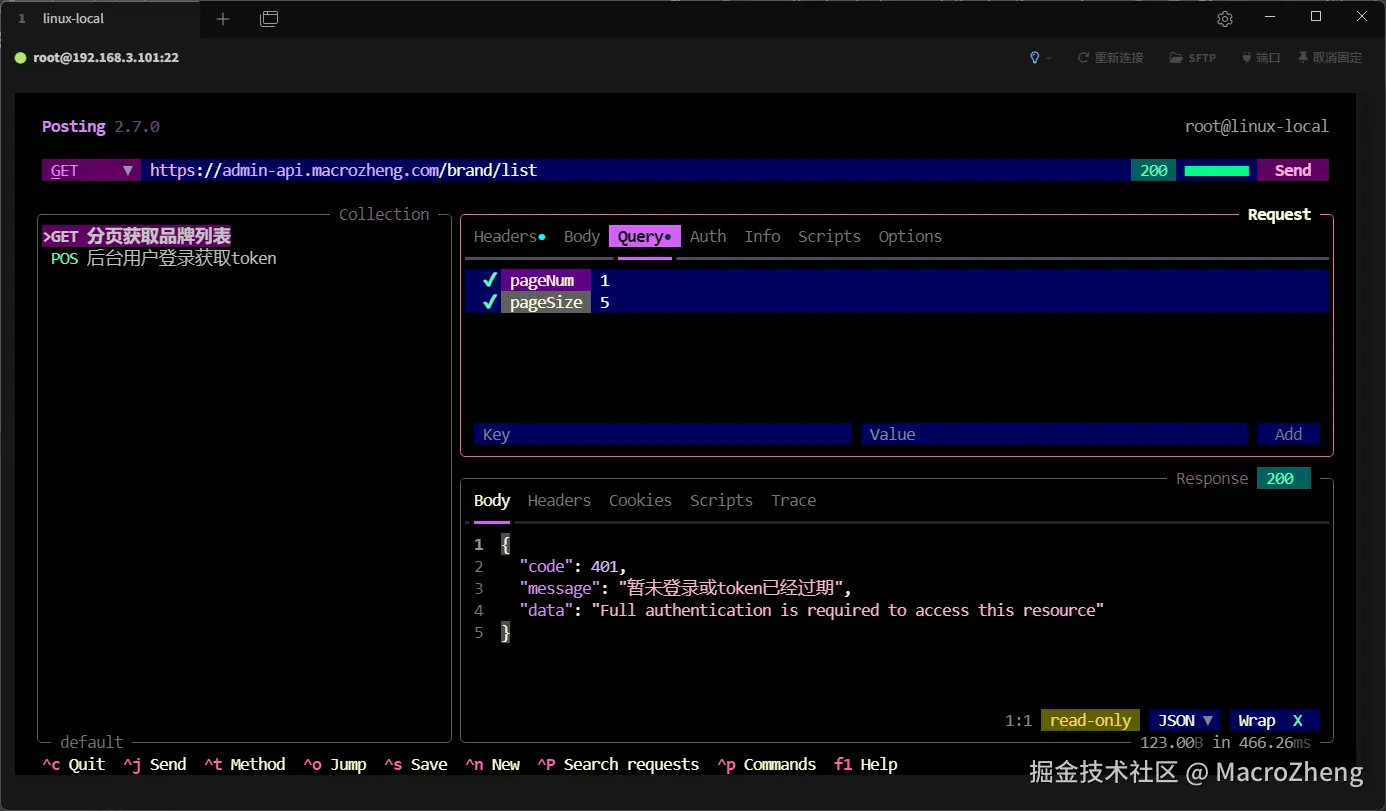This screenshot has height=811, width=1386.
Task: Add a new terminal tab
Action: coord(223,19)
